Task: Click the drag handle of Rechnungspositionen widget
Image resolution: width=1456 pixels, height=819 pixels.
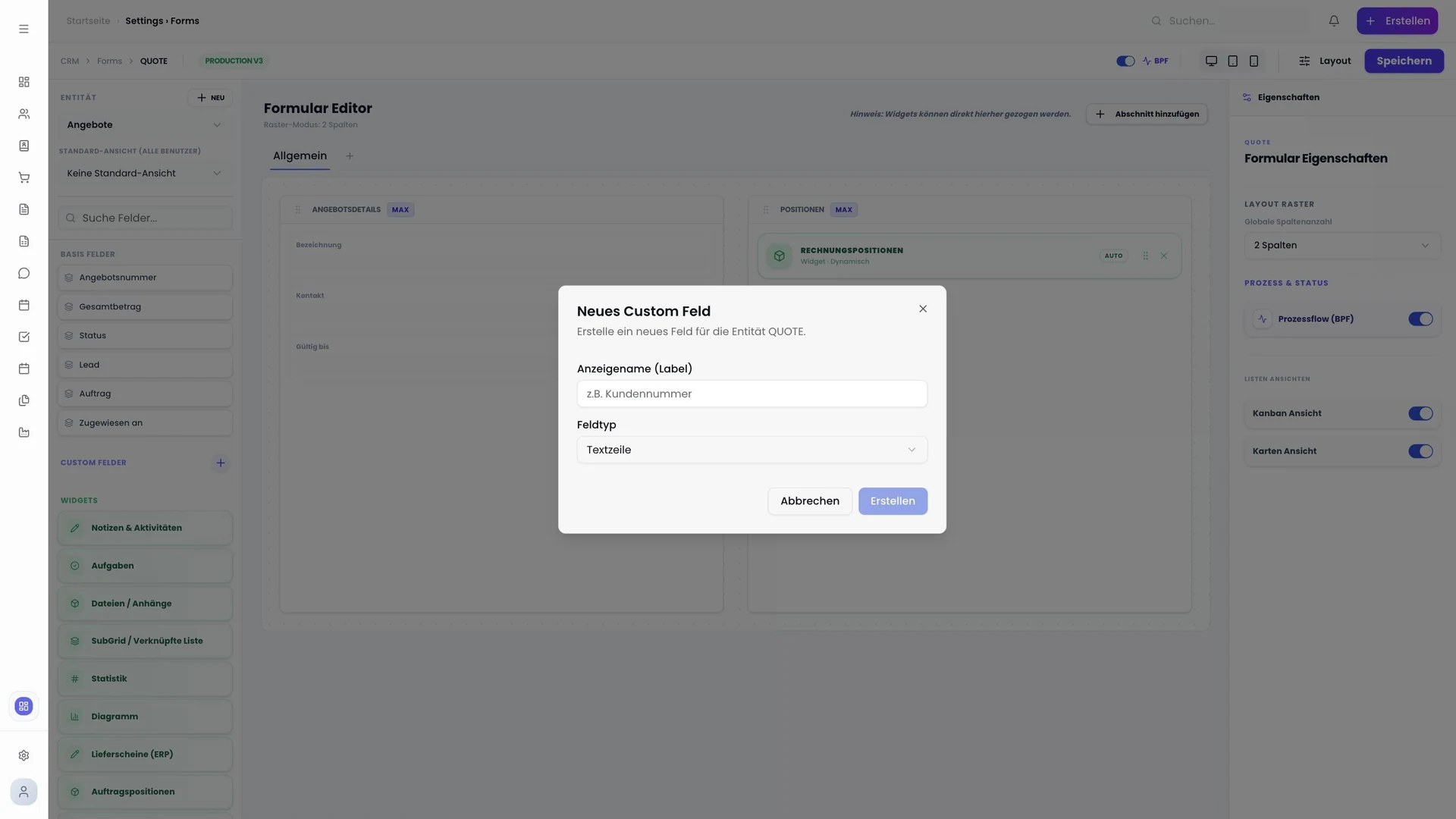Action: pos(1145,256)
